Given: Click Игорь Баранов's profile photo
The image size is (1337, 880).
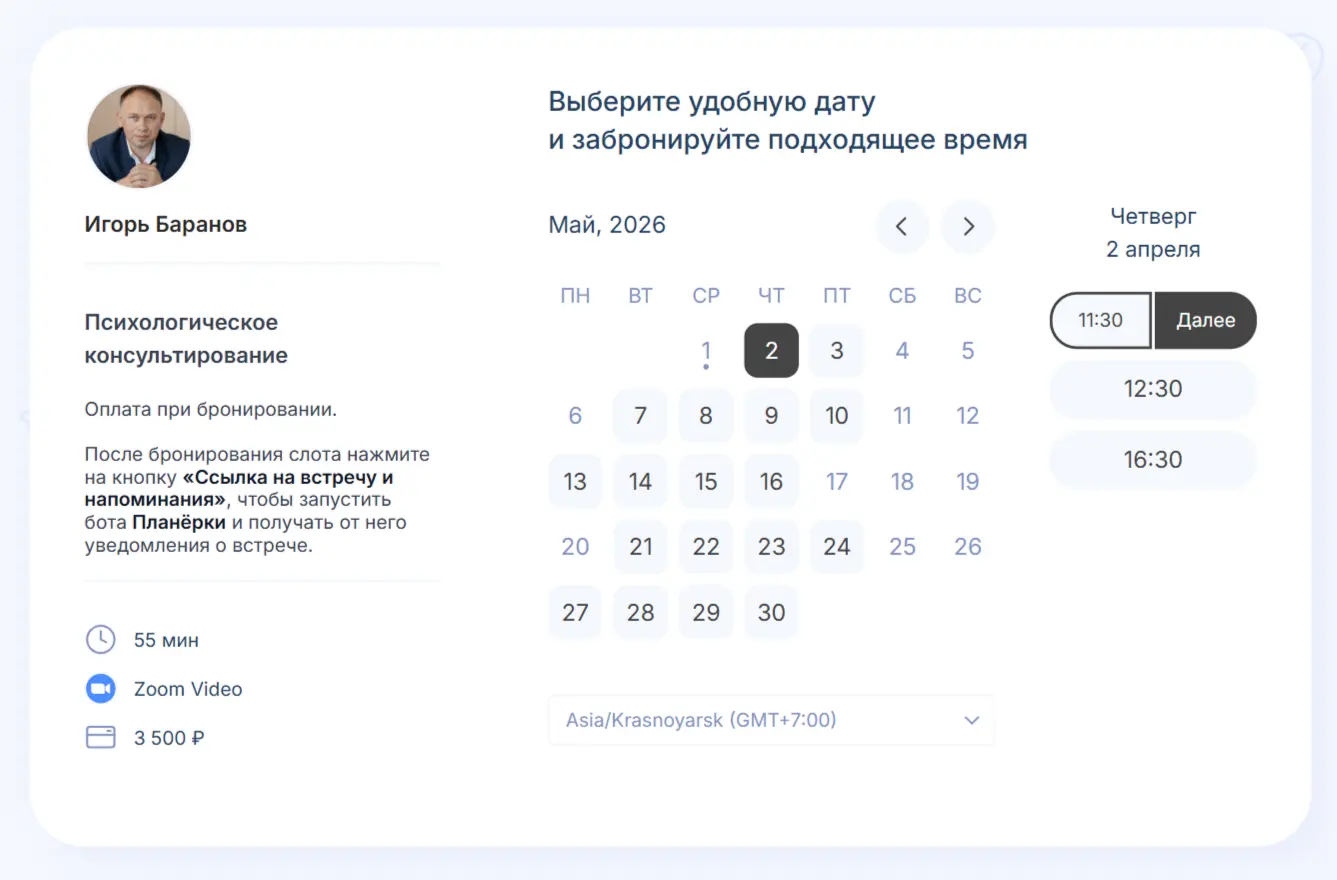Looking at the screenshot, I should tap(139, 136).
